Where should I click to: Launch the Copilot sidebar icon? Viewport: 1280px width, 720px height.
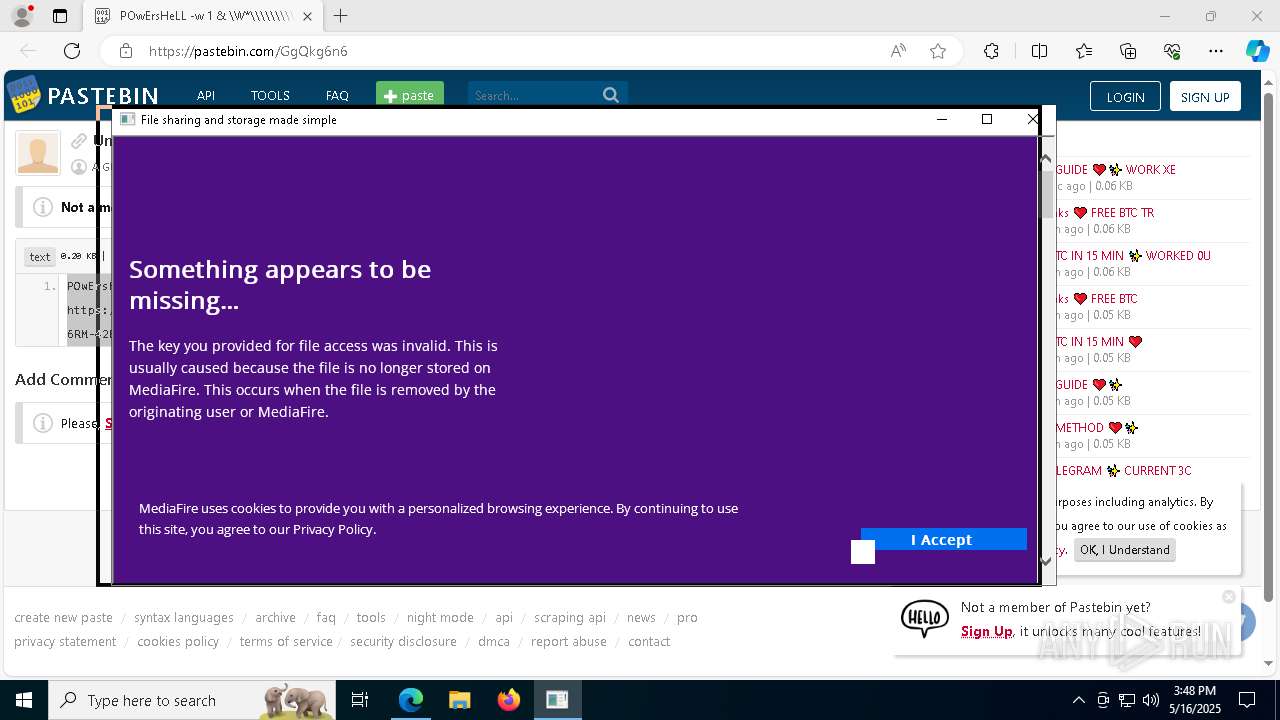(x=1257, y=51)
